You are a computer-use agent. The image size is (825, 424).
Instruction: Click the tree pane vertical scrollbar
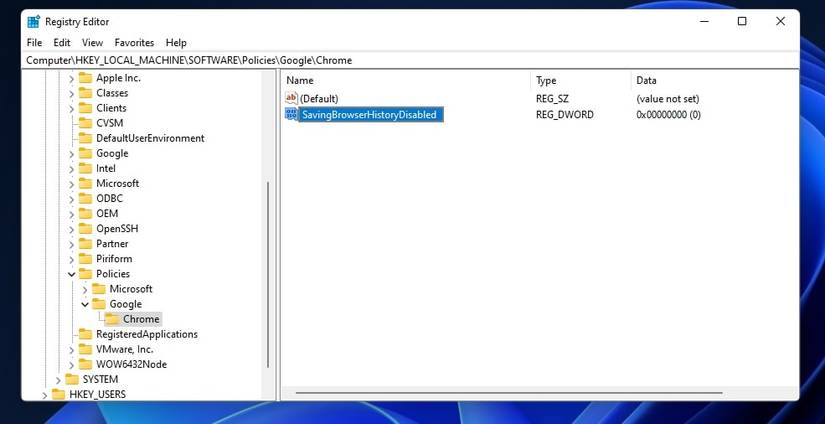click(268, 275)
